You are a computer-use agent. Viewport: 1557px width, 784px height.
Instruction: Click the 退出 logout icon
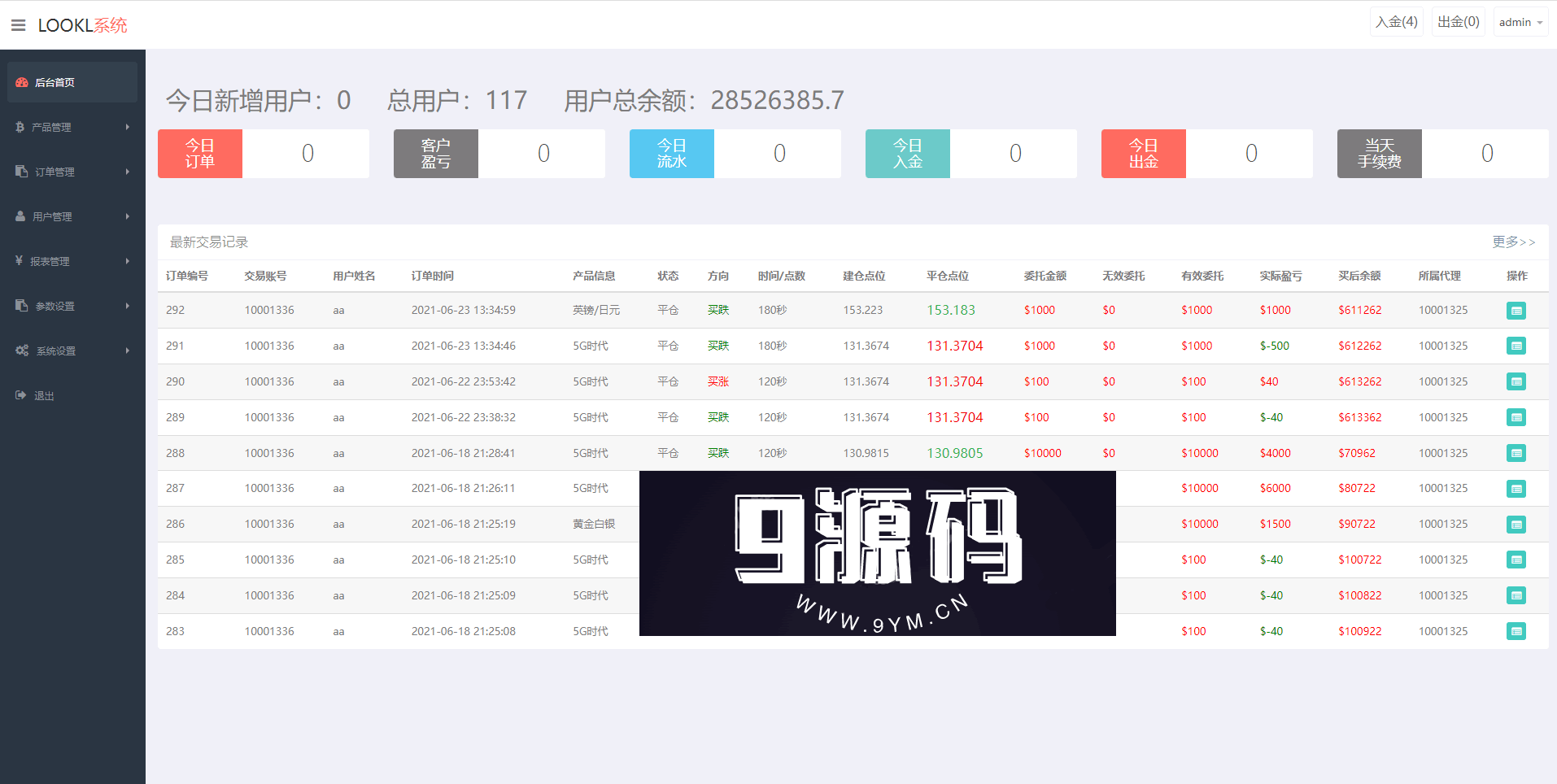pyautogui.click(x=21, y=395)
